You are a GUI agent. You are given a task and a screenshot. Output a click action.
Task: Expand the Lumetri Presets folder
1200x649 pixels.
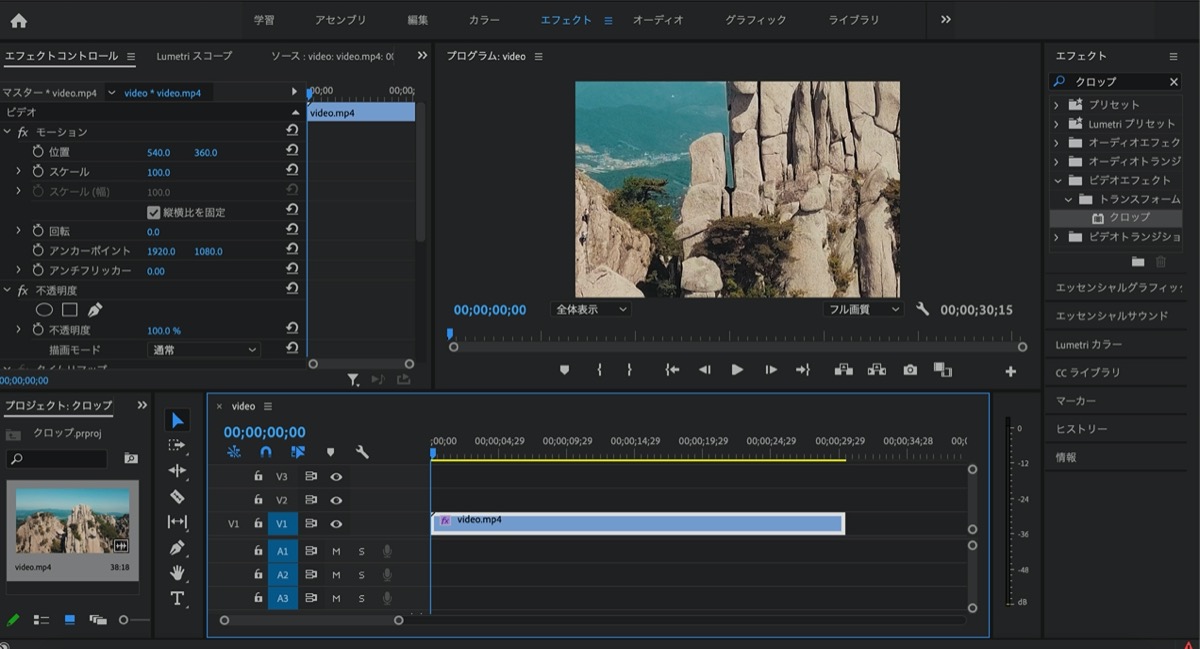click(x=1056, y=124)
